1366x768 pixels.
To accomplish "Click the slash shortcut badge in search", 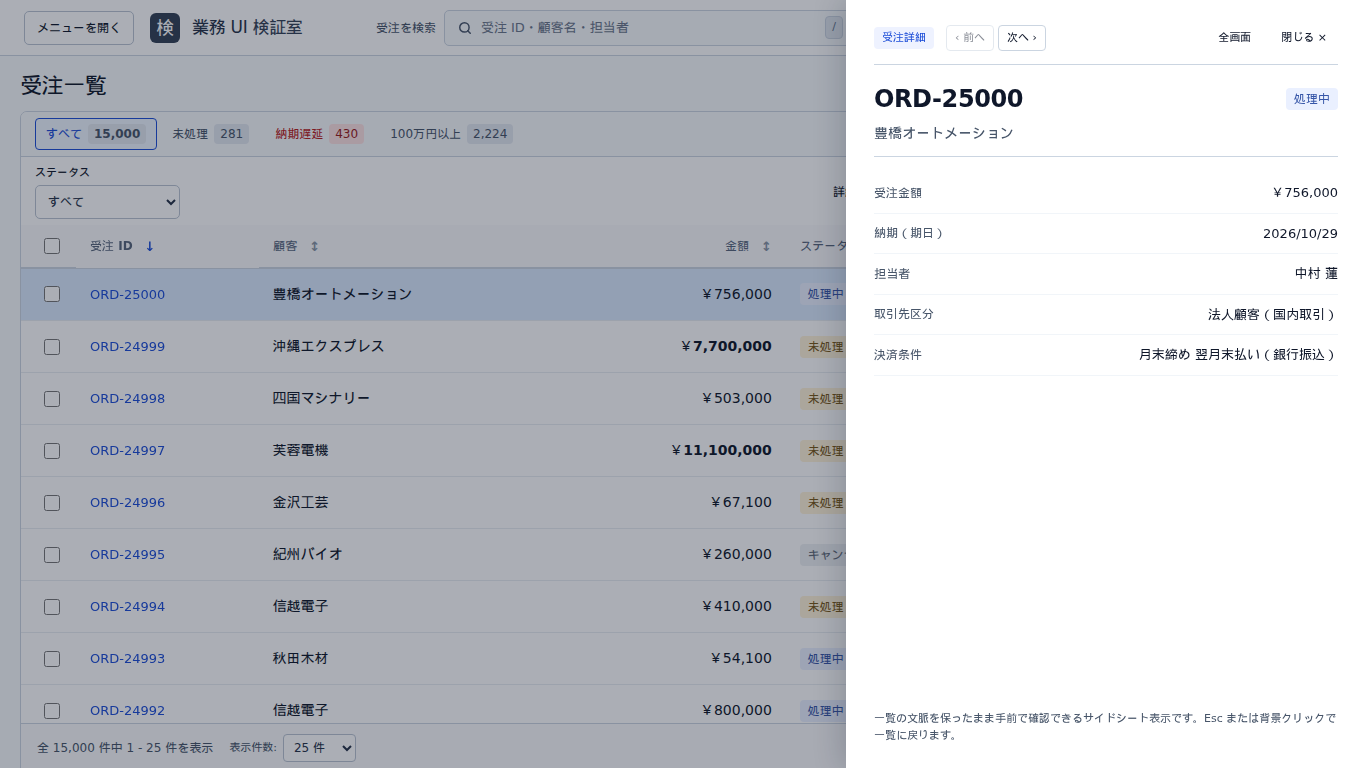I will [834, 28].
